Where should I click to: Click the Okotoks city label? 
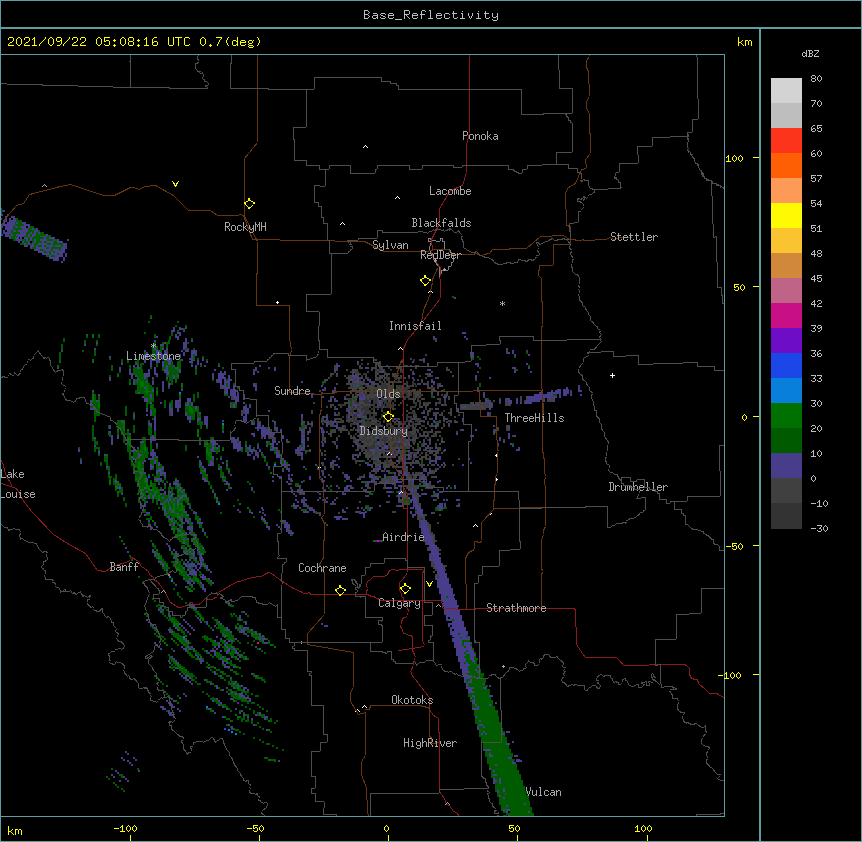tap(412, 700)
